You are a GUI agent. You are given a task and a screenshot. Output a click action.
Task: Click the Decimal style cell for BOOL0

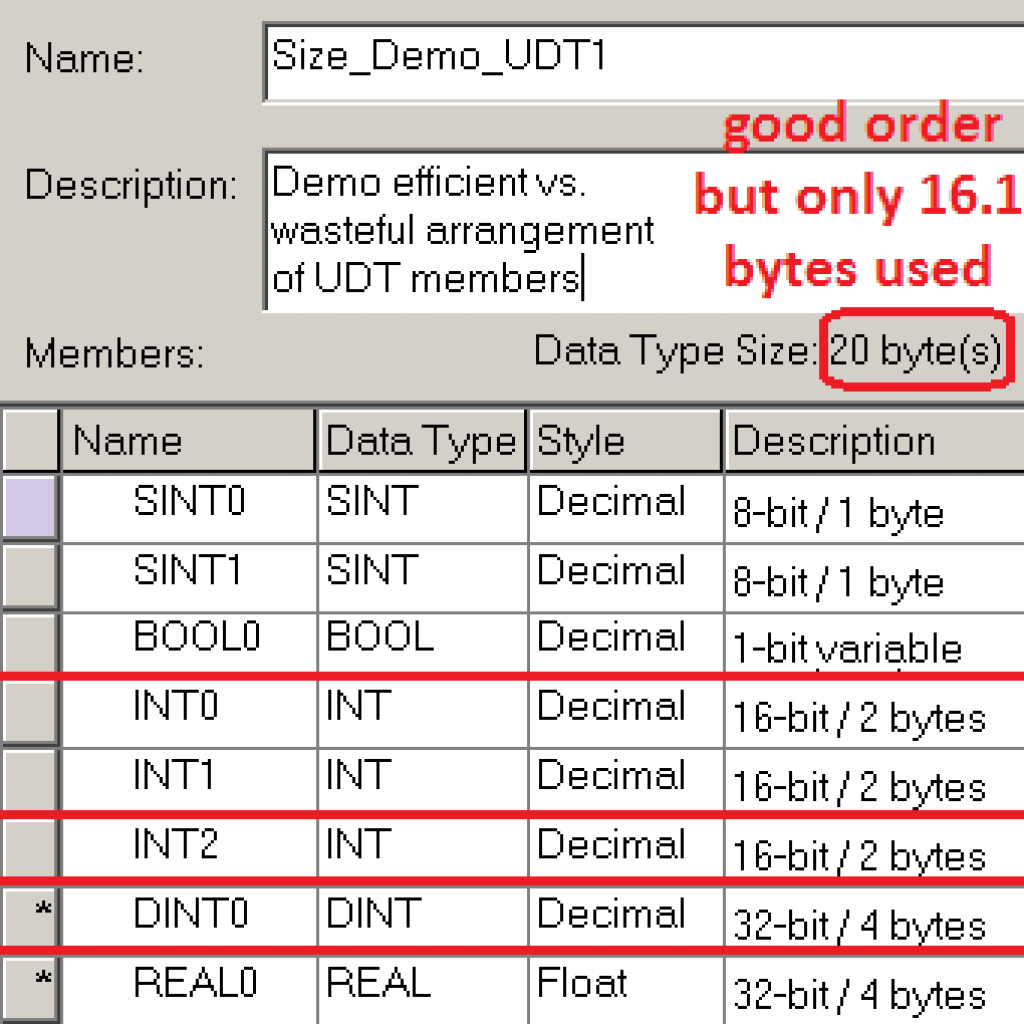(x=626, y=643)
